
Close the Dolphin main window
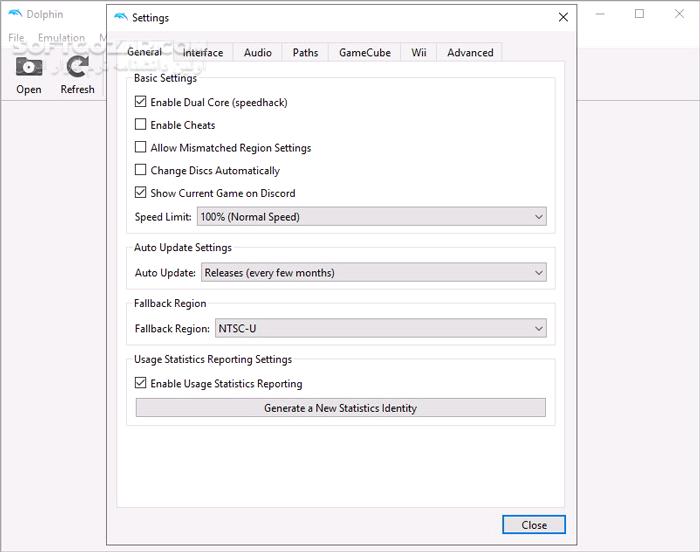coord(679,14)
